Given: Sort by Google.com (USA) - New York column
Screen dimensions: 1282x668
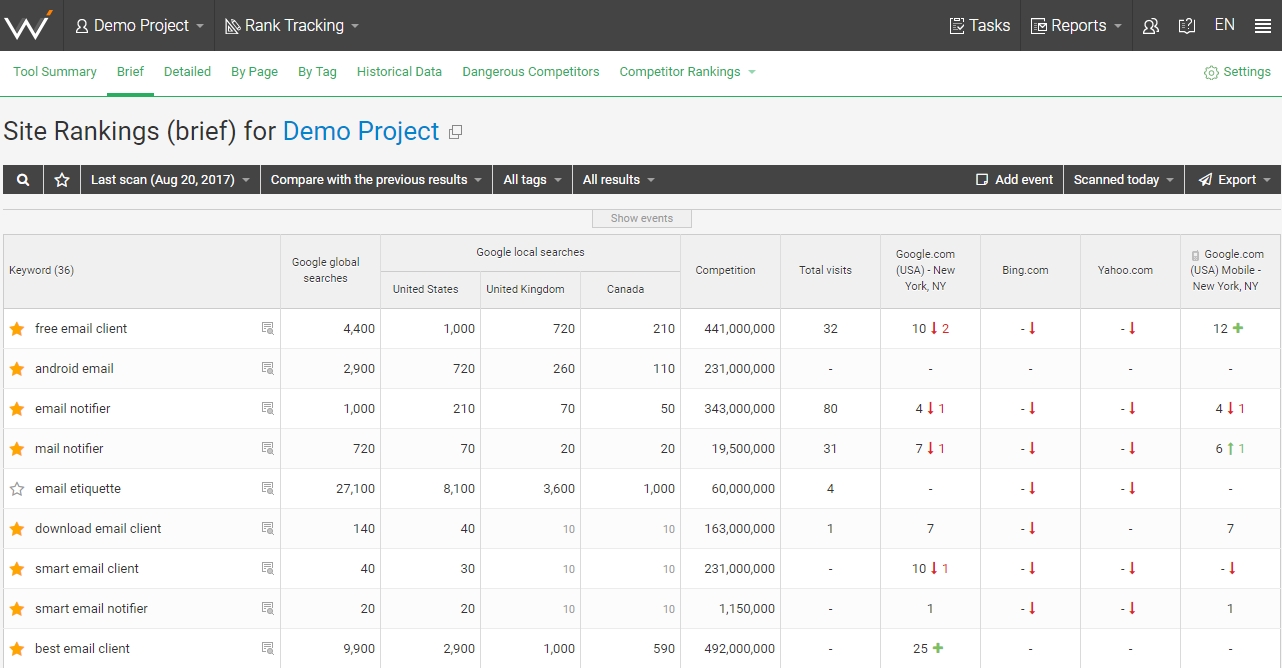Looking at the screenshot, I should coord(930,271).
